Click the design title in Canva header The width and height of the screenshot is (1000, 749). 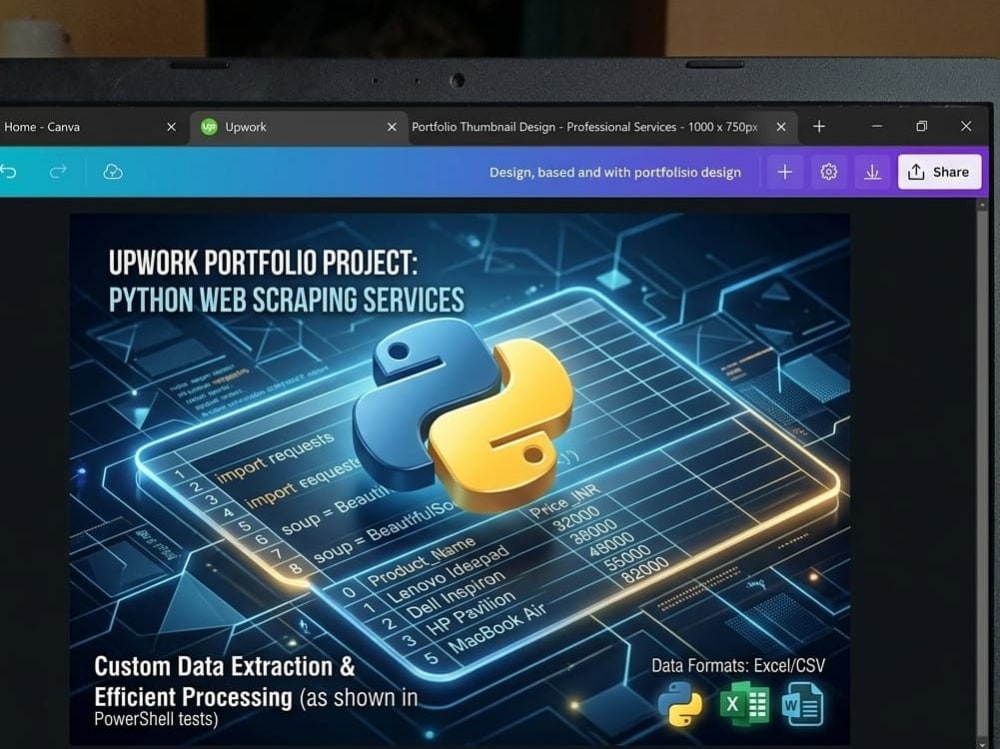pos(615,172)
